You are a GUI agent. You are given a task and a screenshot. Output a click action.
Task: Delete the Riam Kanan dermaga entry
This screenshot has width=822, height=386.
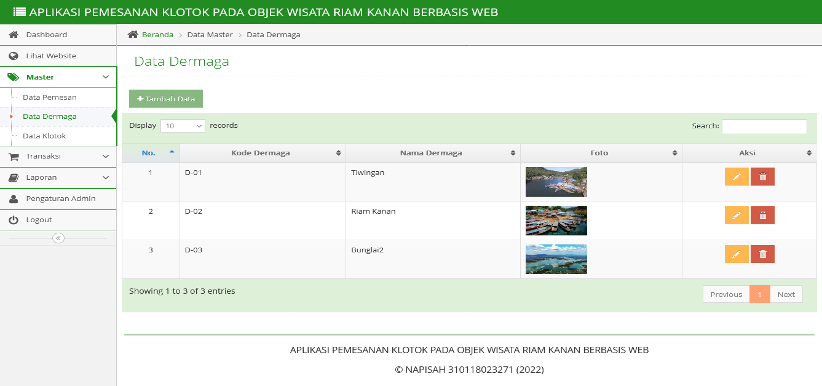[763, 215]
